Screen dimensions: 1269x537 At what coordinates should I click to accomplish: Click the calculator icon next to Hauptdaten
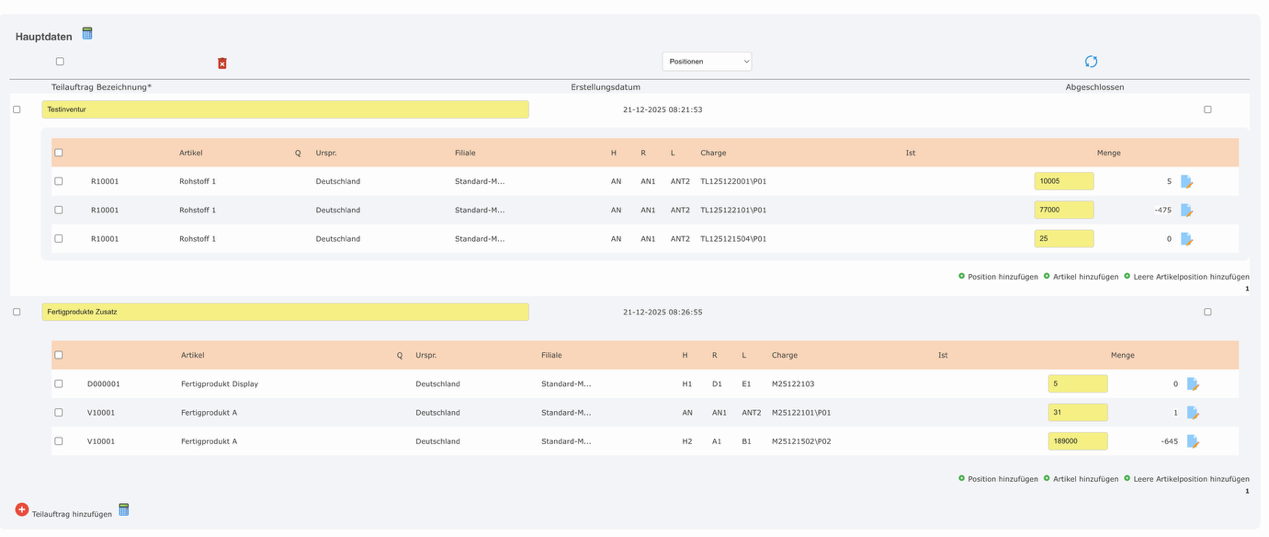coord(87,34)
